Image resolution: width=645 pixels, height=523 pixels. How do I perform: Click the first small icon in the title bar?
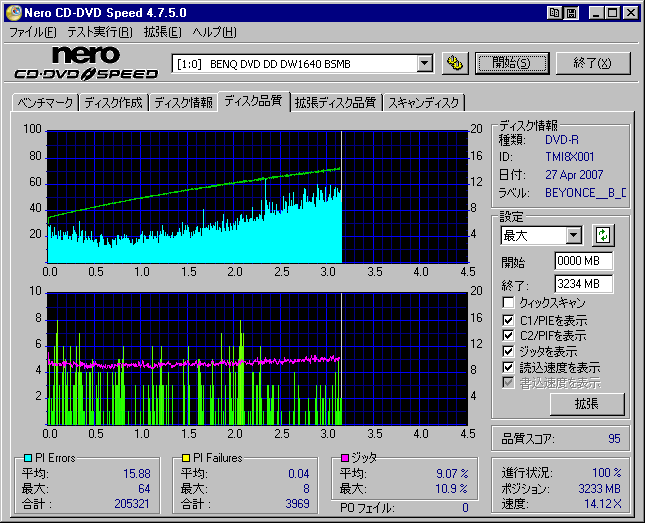pos(555,13)
